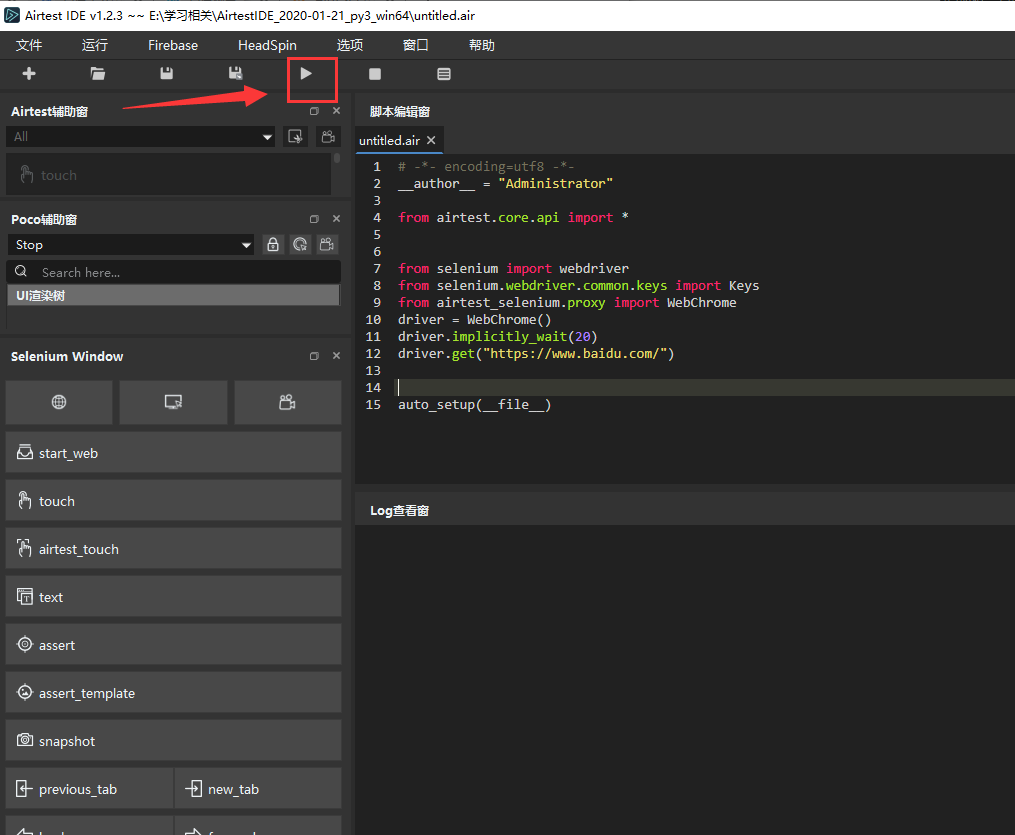Click the Airtest panel scrollbar
This screenshot has height=835, width=1015.
pyautogui.click(x=337, y=159)
